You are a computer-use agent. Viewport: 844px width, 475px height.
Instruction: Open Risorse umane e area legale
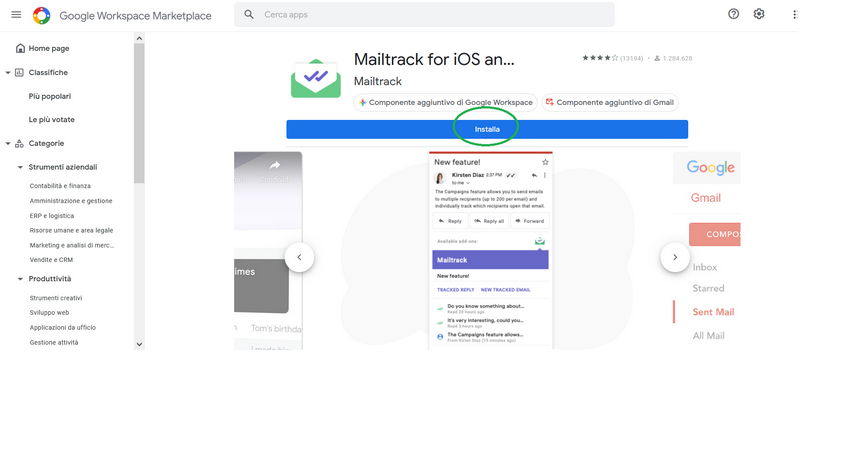pyautogui.click(x=71, y=230)
